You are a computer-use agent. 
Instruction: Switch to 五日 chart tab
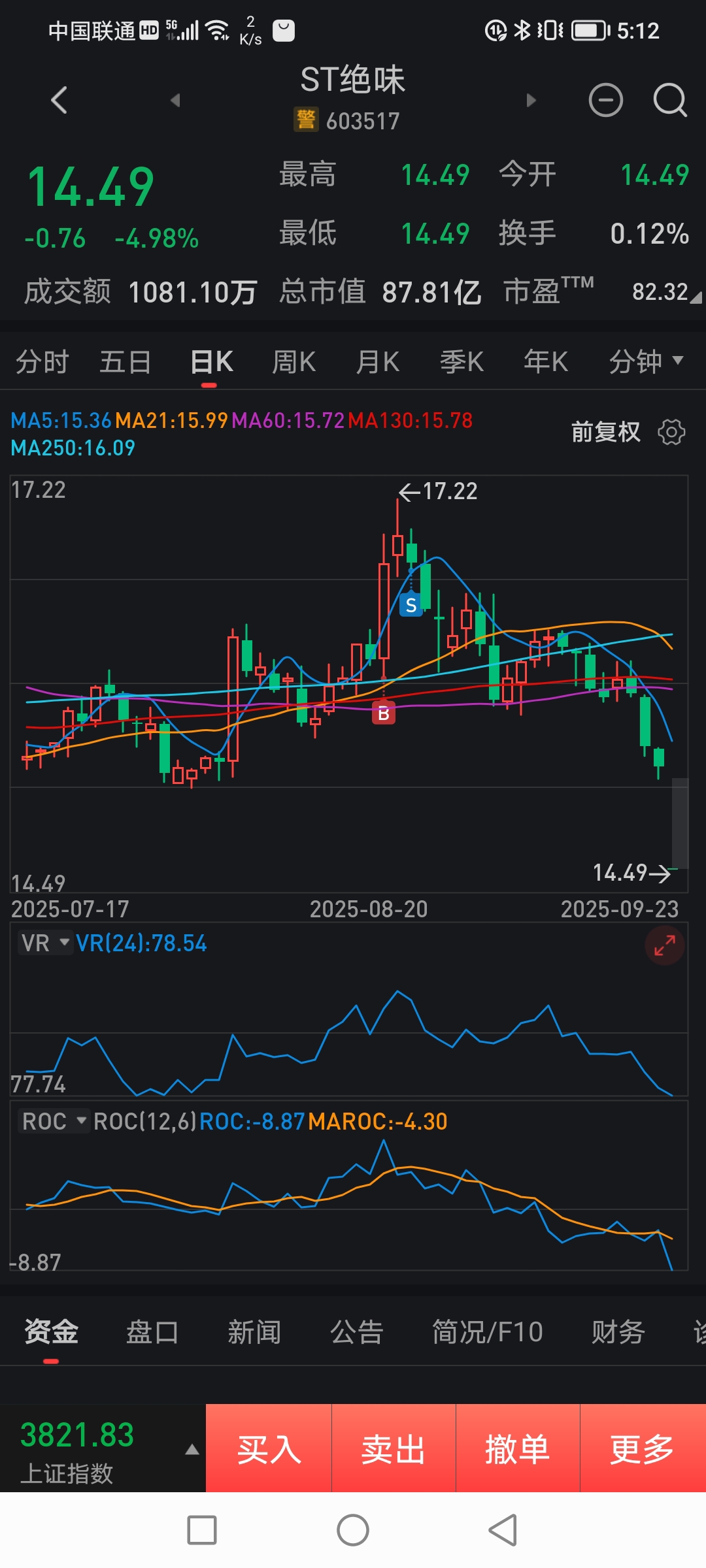[126, 361]
